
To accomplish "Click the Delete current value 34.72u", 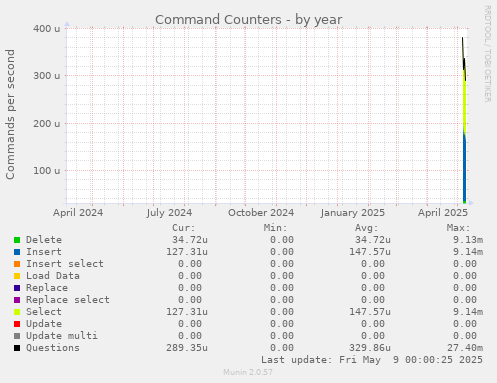I will coord(190,240).
